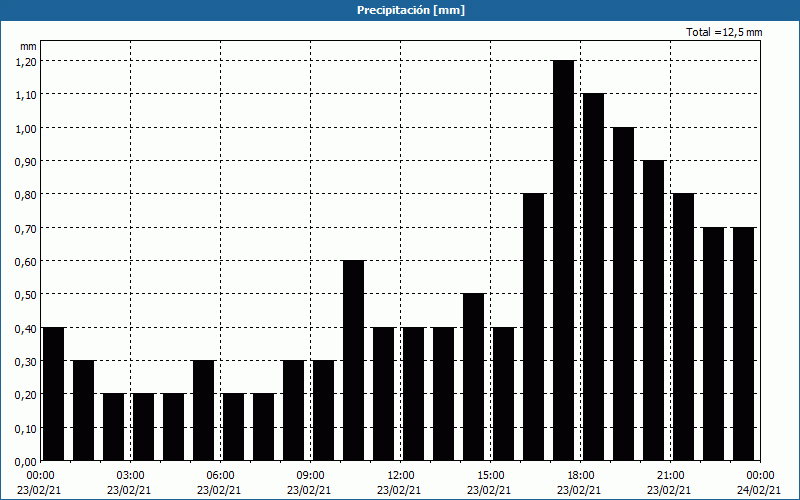The height and width of the screenshot is (500, 800).
Task: Click the 0,20 y-axis label
Action: pyautogui.click(x=28, y=394)
